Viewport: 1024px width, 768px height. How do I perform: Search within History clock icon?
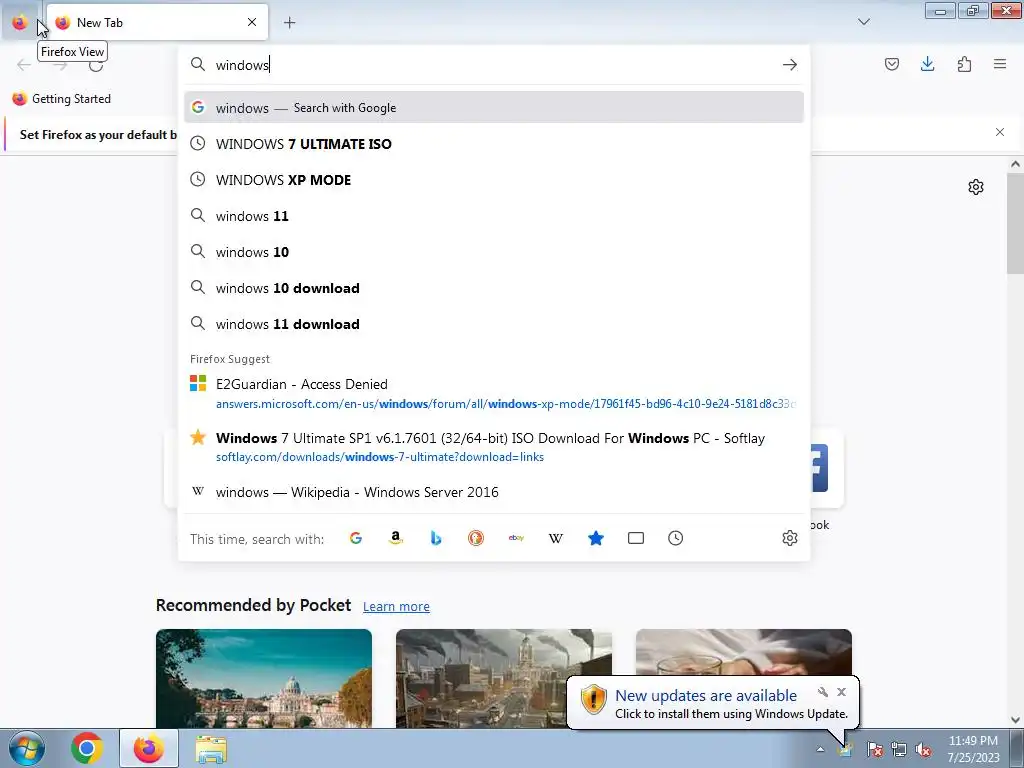[675, 538]
